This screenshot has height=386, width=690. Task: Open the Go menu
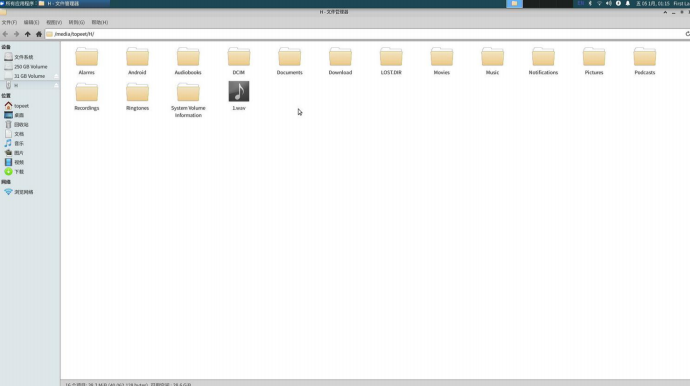click(77, 22)
